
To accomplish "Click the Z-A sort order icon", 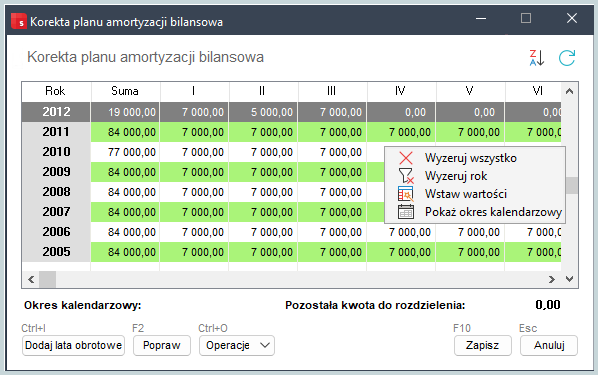I will [537, 58].
